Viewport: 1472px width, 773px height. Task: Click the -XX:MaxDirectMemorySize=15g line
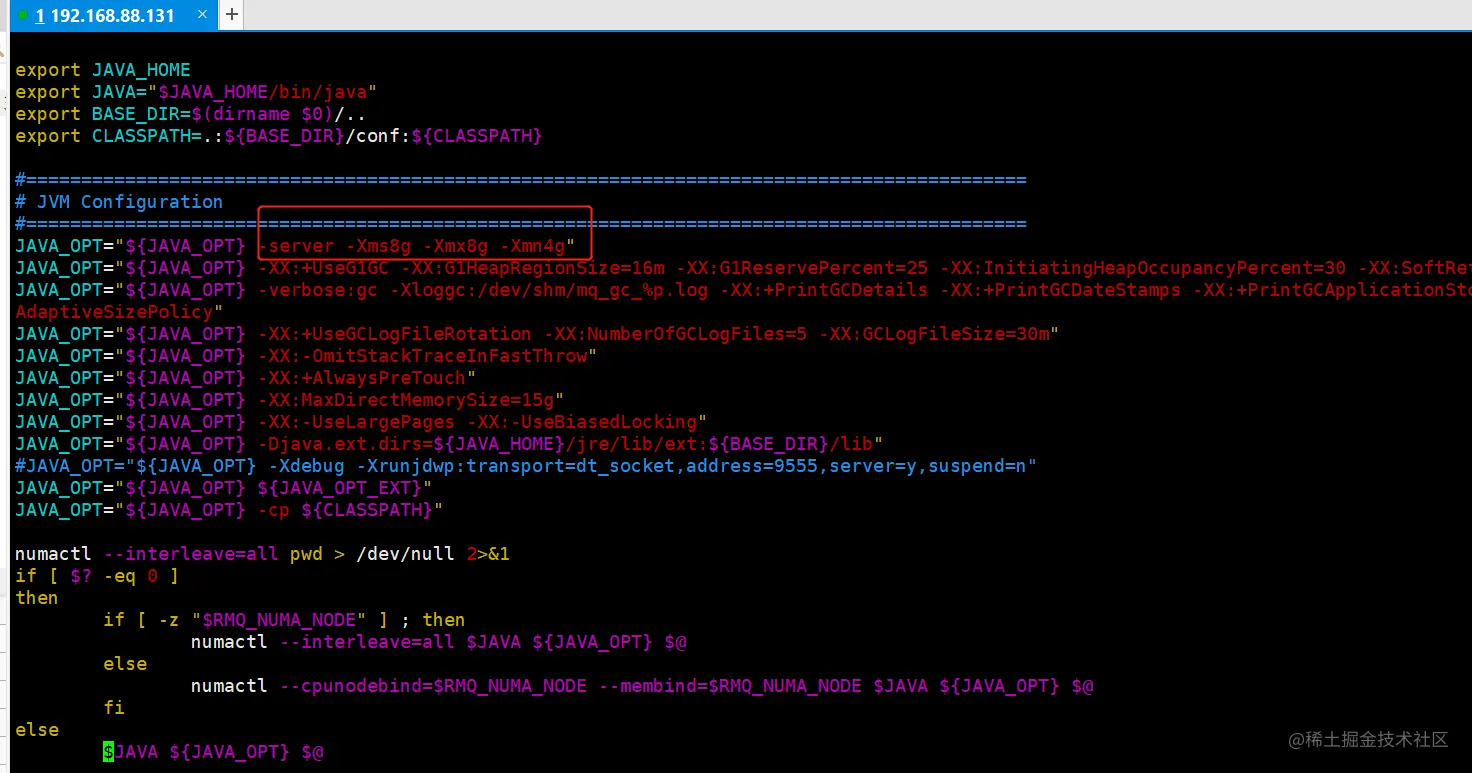pos(290,400)
